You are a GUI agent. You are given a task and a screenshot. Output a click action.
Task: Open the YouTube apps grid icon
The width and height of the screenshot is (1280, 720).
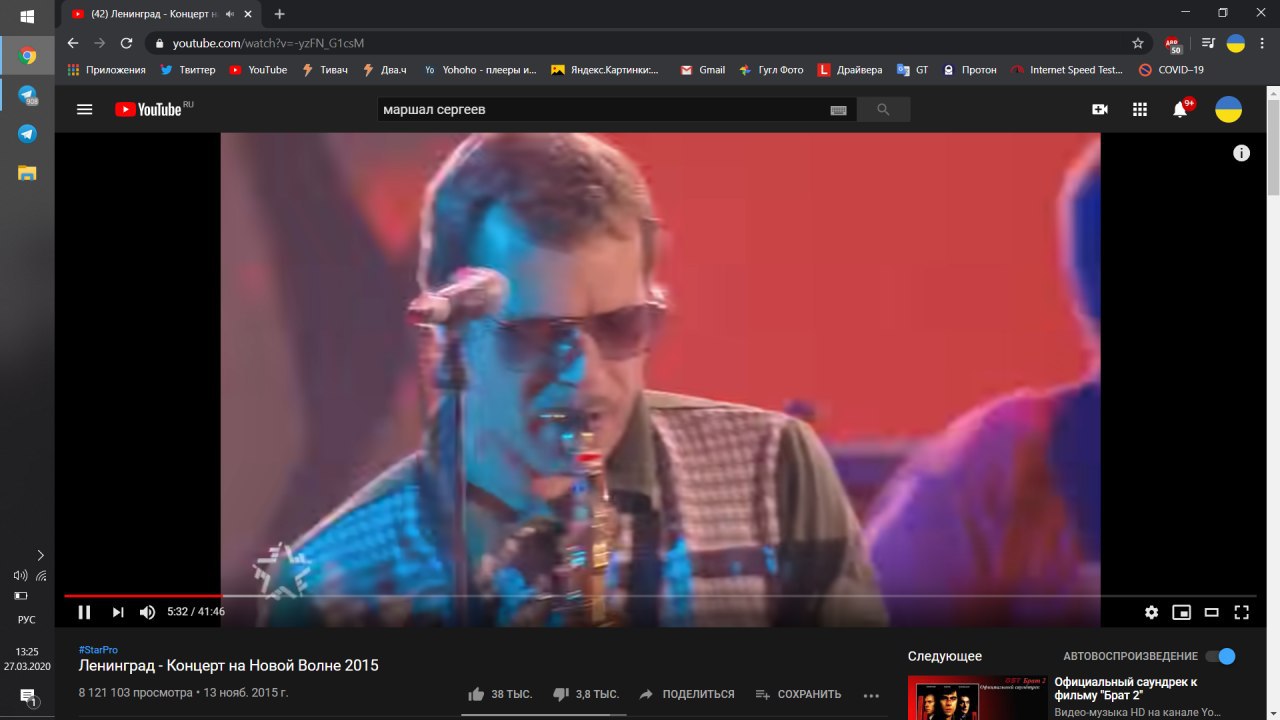point(1140,110)
